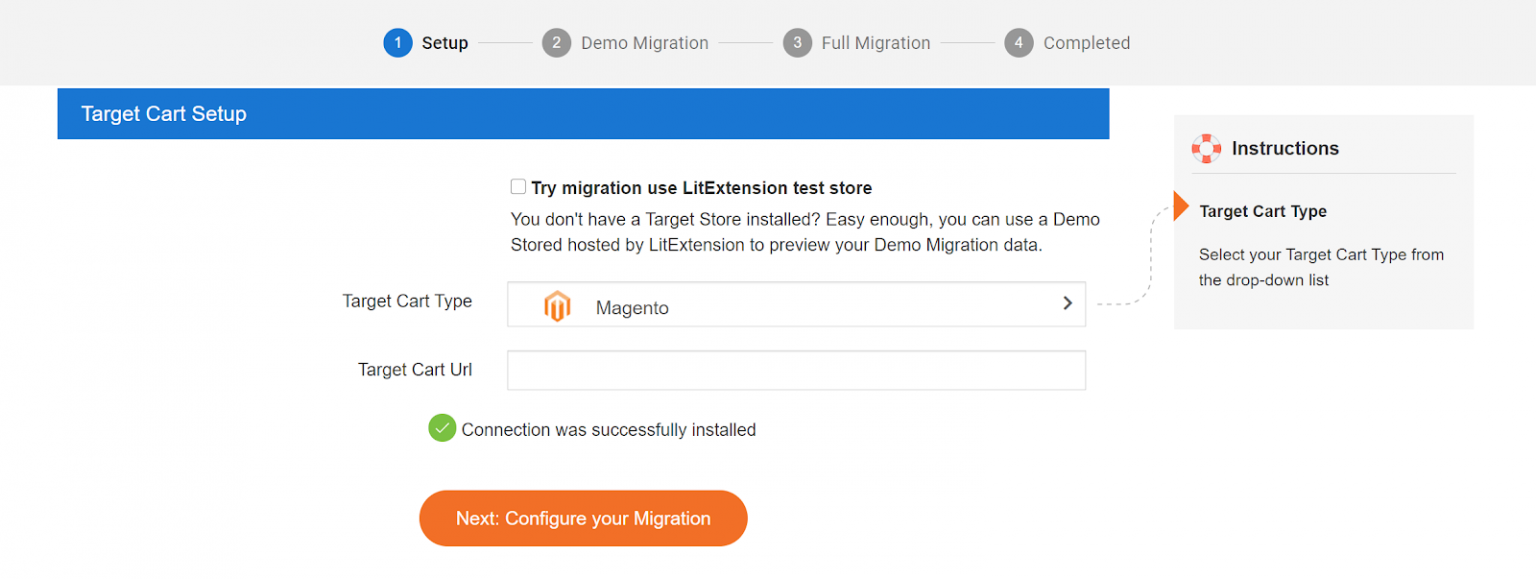Click the green success checkmark icon
The image size is (1536, 579).
442,428
